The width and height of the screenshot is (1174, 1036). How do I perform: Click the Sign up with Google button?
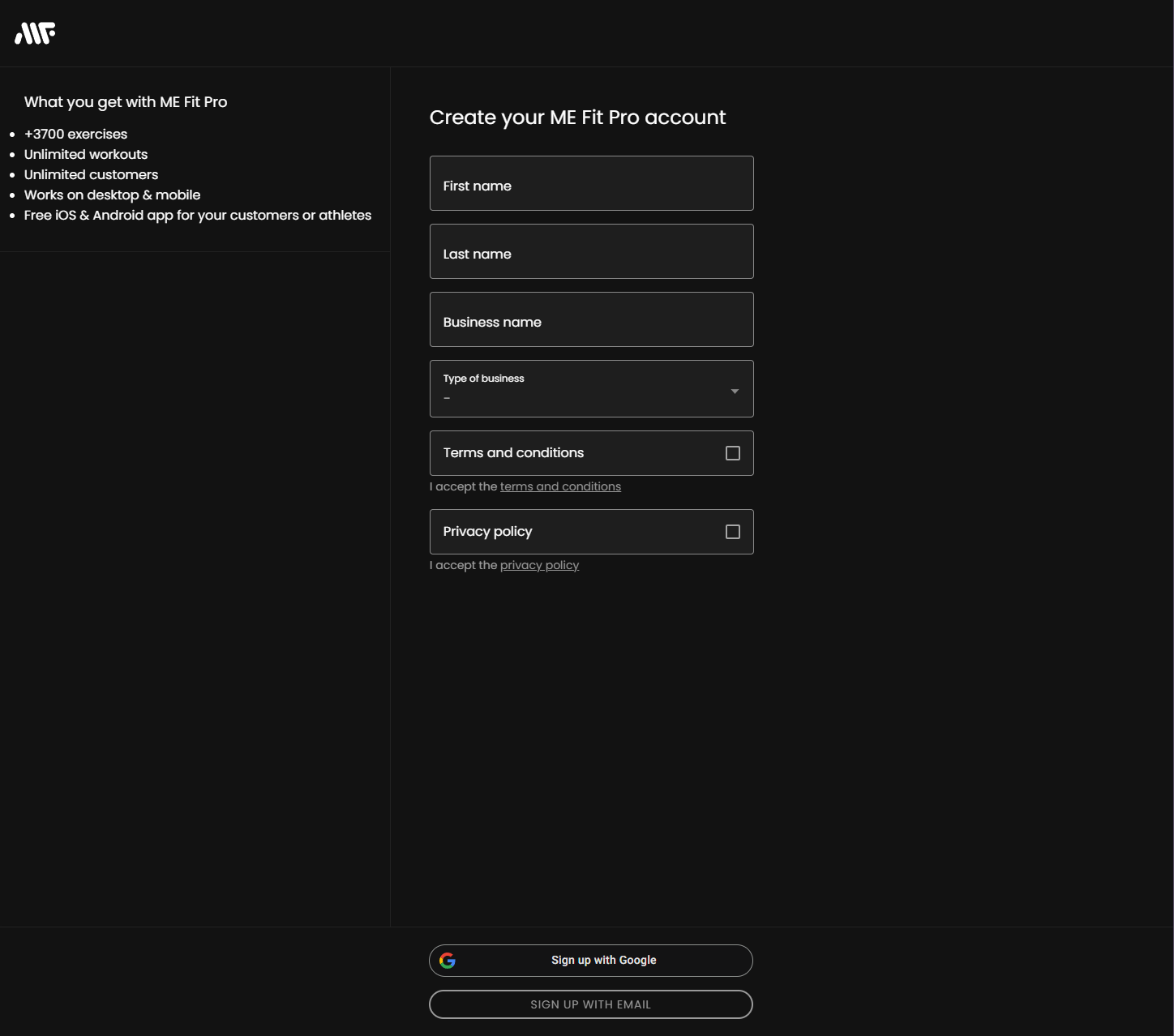(590, 960)
